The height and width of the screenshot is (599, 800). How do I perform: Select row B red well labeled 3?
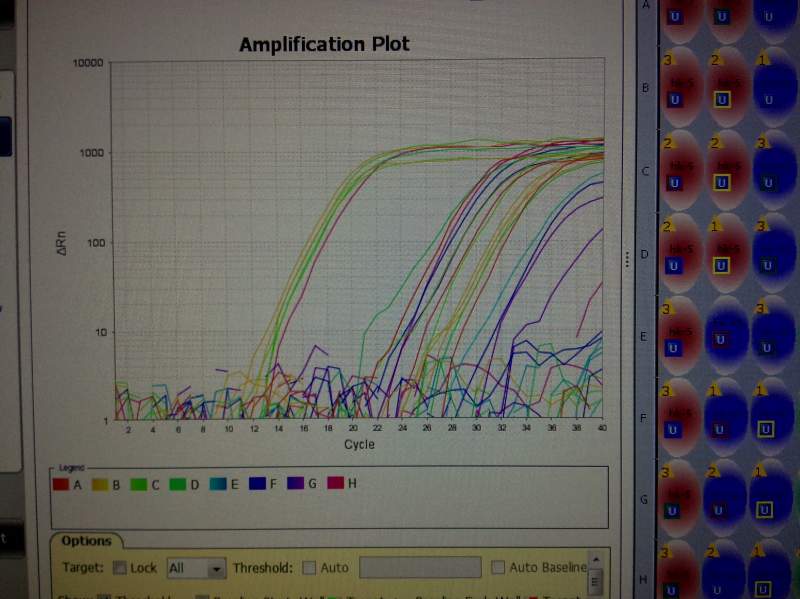point(681,87)
